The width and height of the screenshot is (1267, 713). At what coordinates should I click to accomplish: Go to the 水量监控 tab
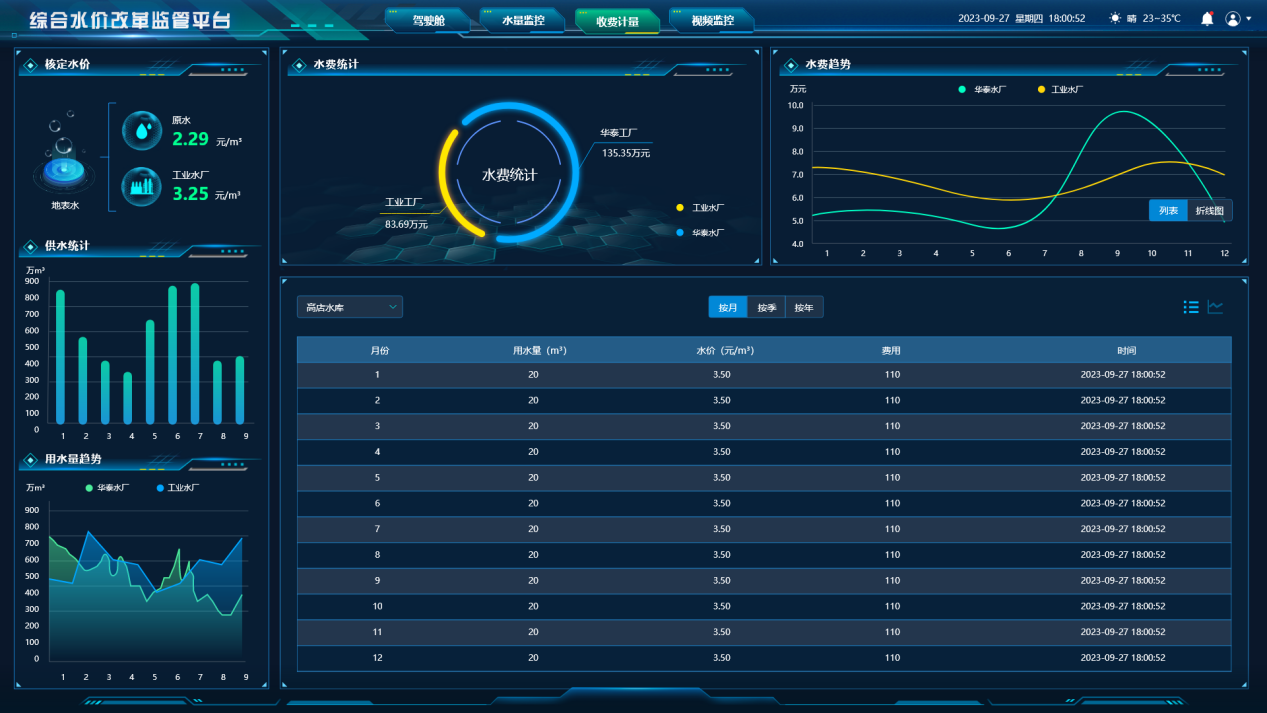[523, 20]
